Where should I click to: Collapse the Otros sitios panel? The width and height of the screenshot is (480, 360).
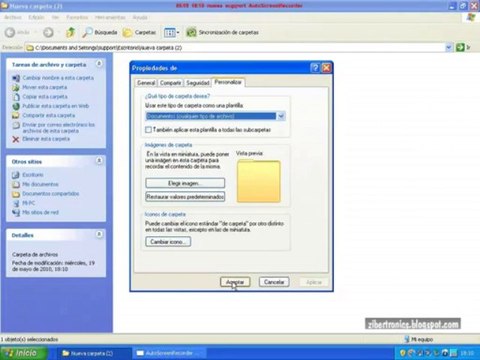[x=99, y=161]
